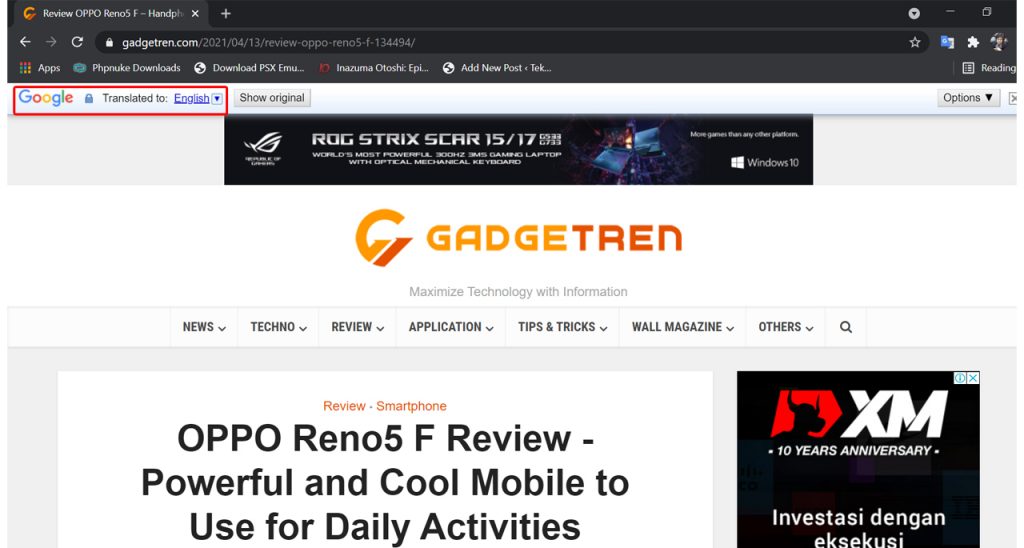Click the site search magnifier icon
Screen dimensions: 1024x548
pos(846,327)
